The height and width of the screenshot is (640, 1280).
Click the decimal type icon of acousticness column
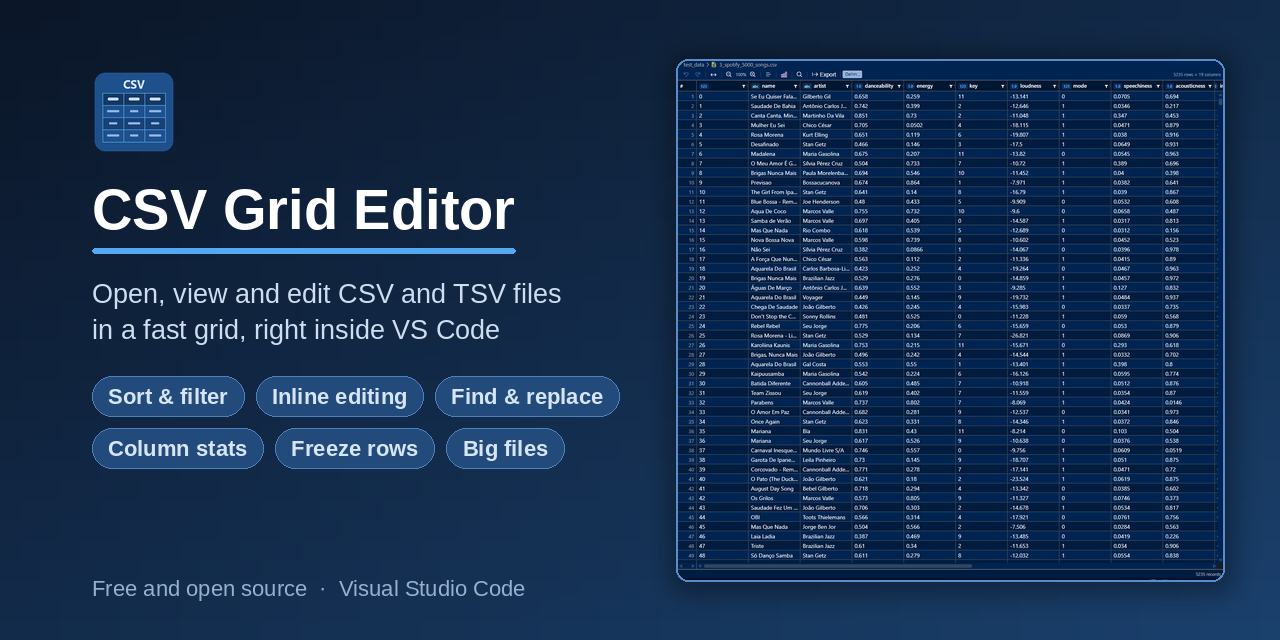pos(1169,86)
